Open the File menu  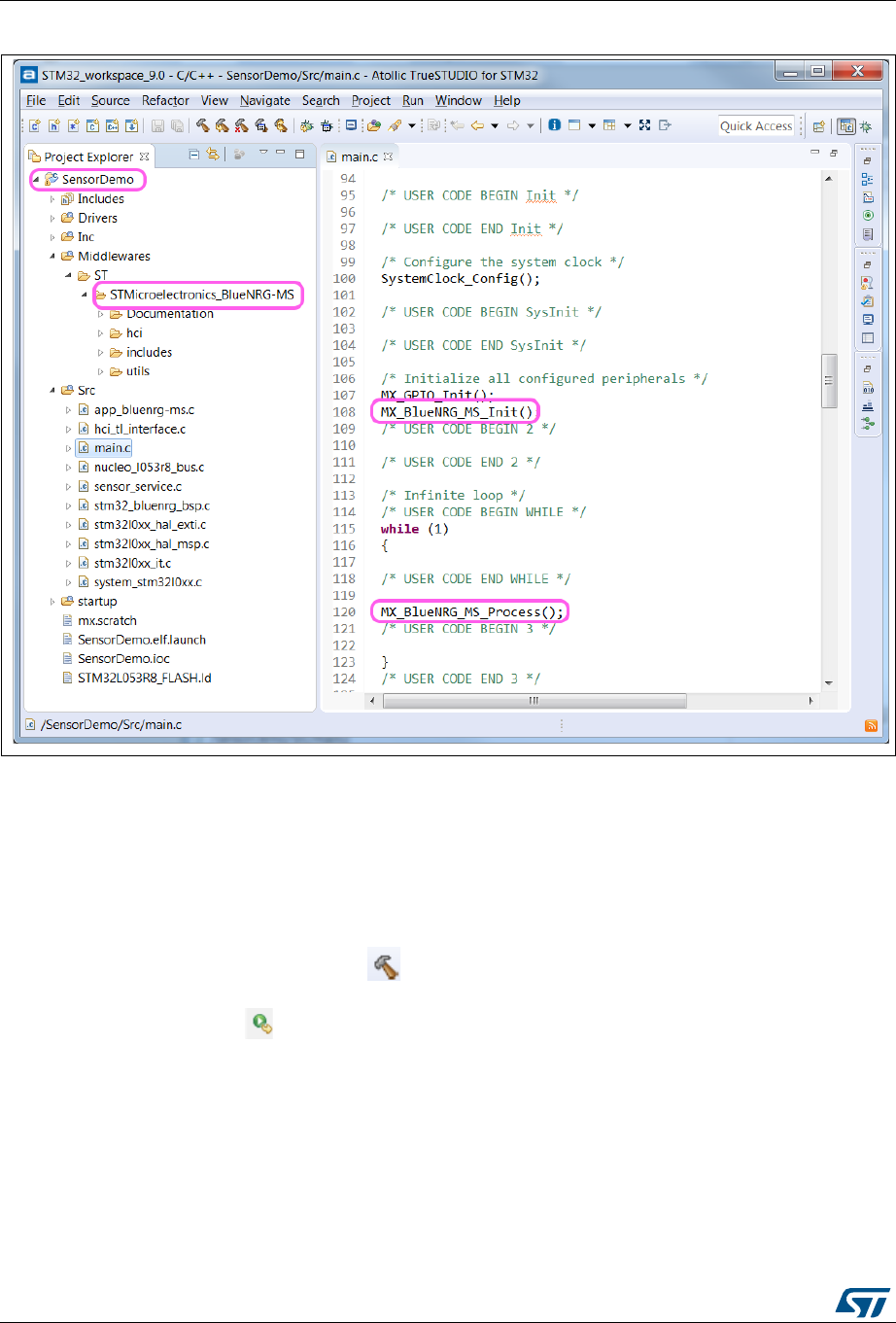36,100
